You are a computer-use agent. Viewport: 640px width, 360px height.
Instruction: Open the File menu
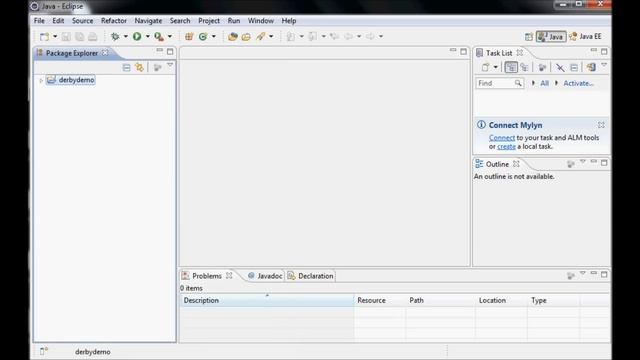click(x=39, y=20)
